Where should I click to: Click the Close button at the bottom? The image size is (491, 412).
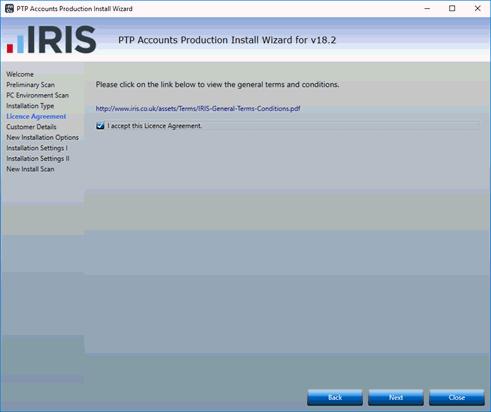pyautogui.click(x=457, y=397)
